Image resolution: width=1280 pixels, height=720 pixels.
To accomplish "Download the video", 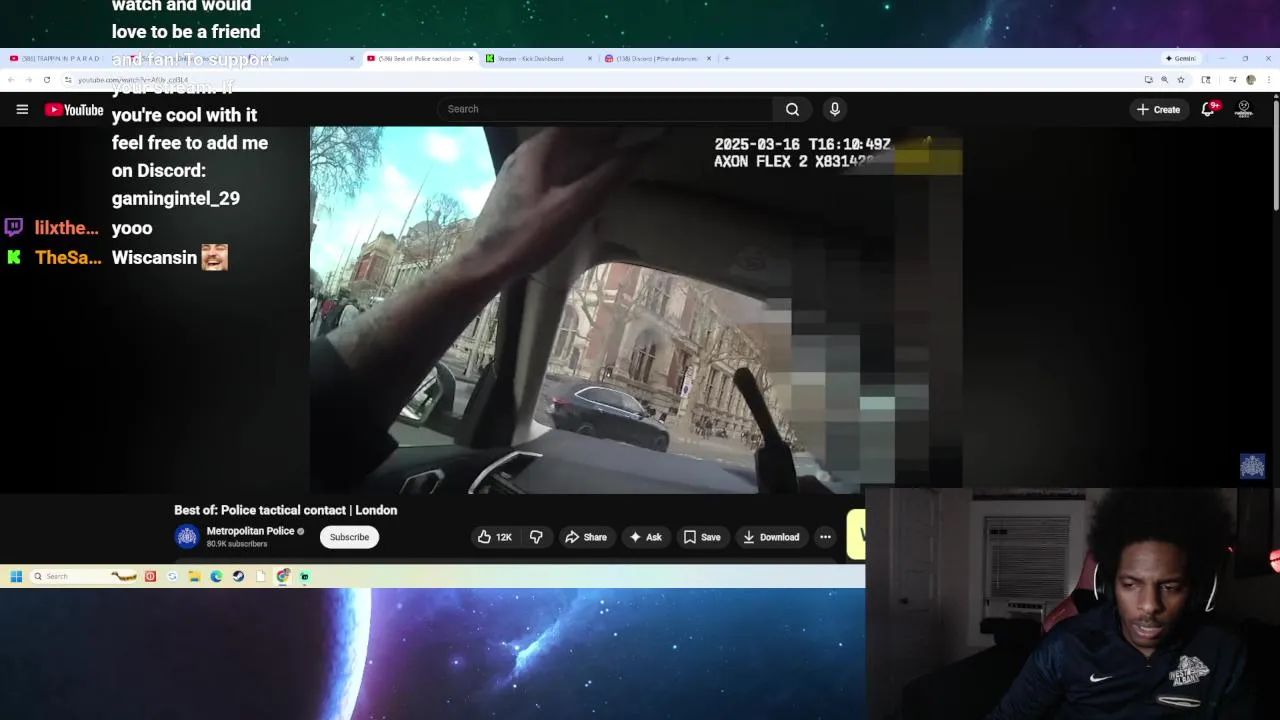I will [x=771, y=537].
